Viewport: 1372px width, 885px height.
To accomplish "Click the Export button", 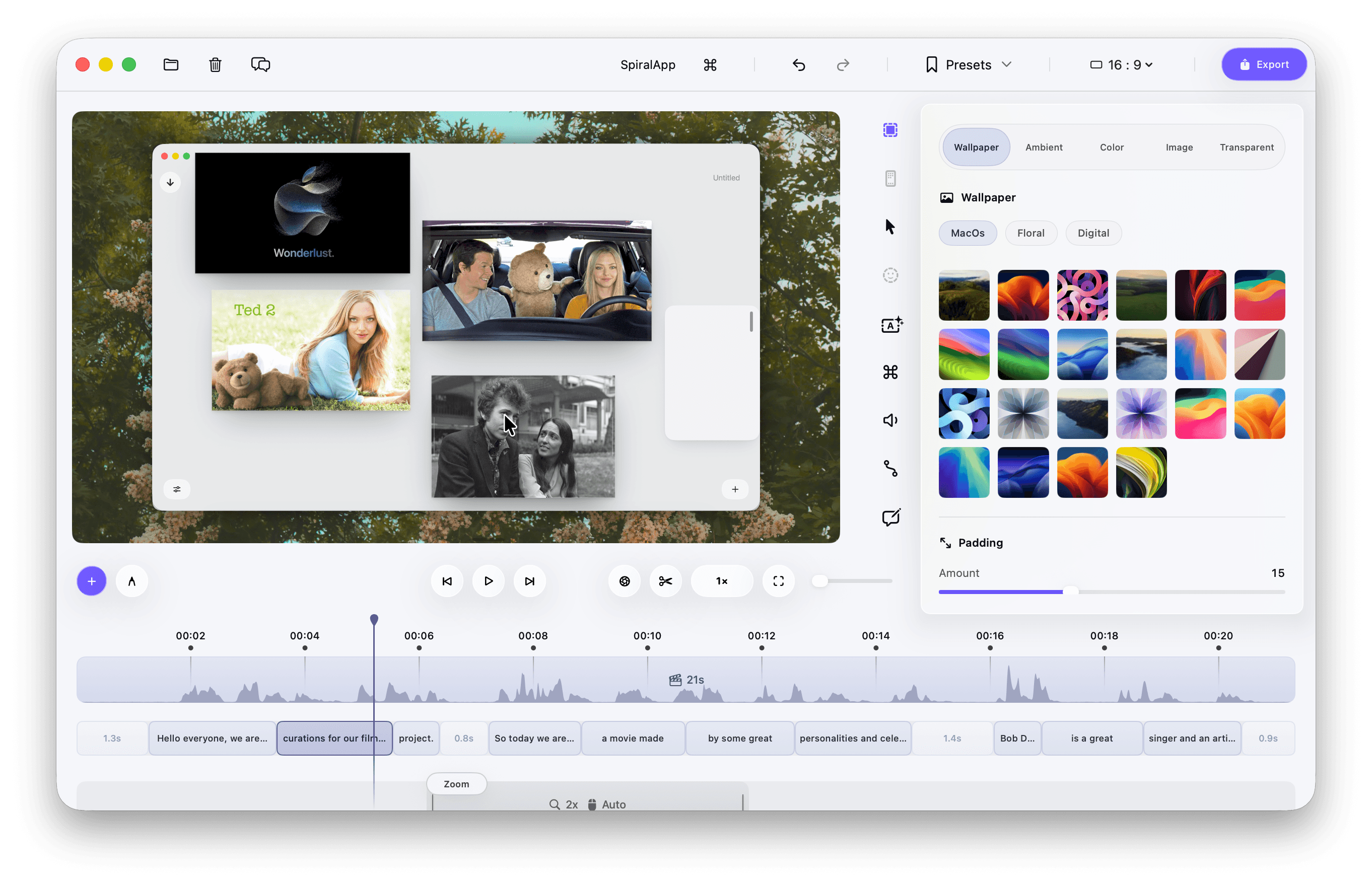I will [x=1263, y=64].
